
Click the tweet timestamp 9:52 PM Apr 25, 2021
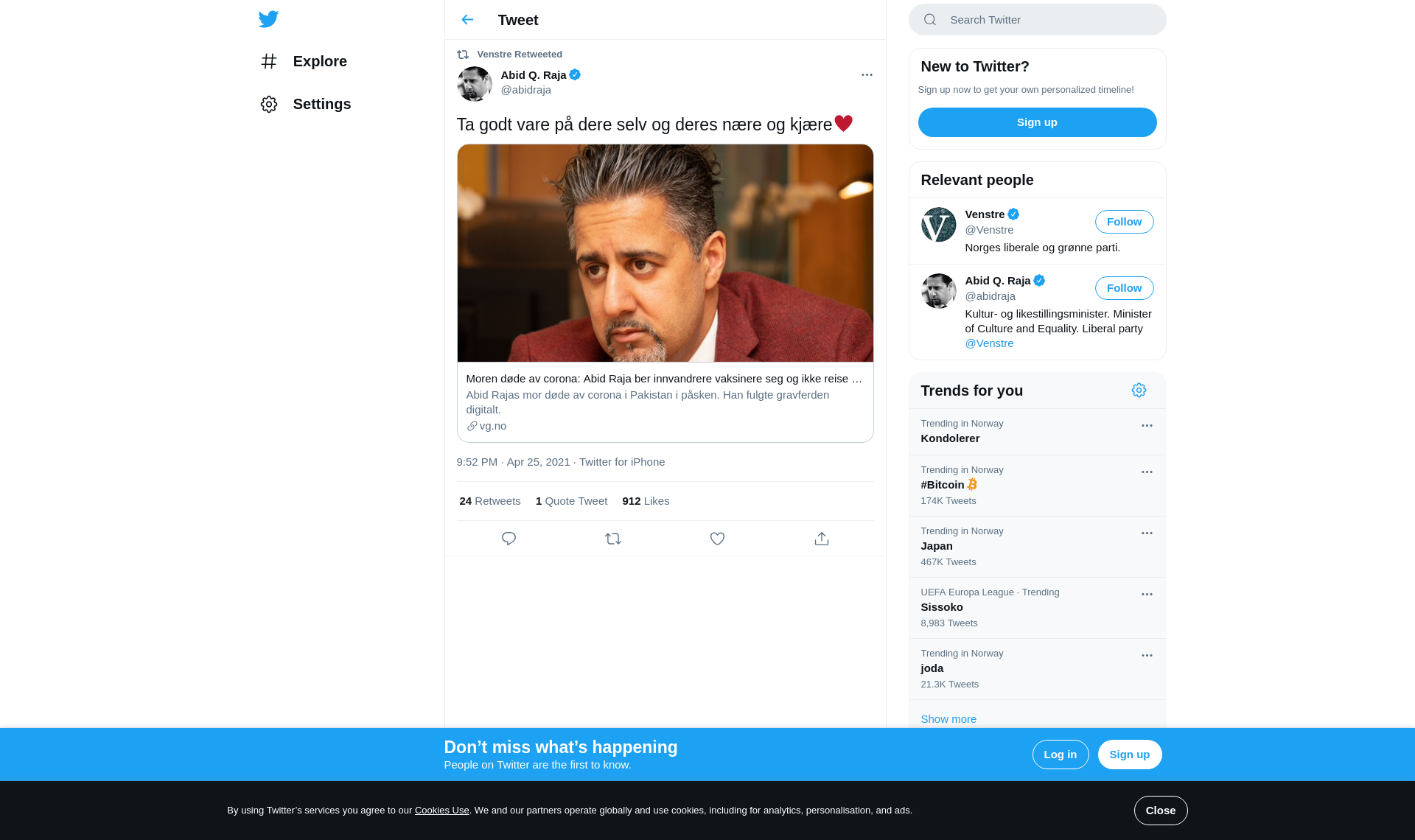coord(513,462)
